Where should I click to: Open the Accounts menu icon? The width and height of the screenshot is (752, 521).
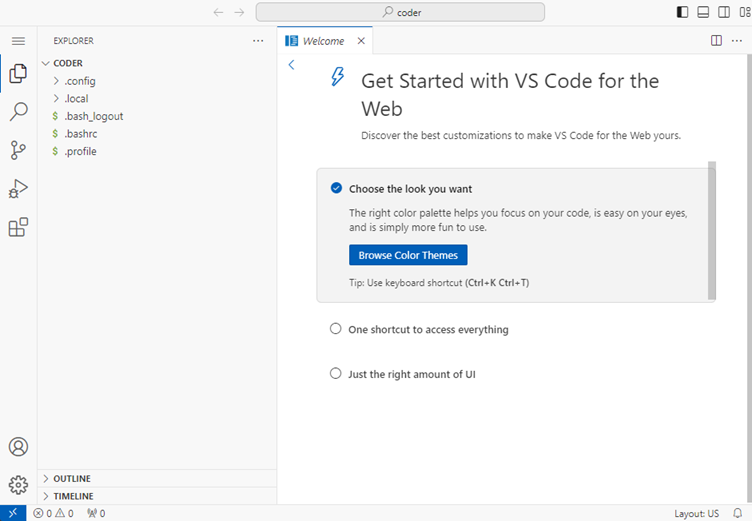click(x=18, y=447)
